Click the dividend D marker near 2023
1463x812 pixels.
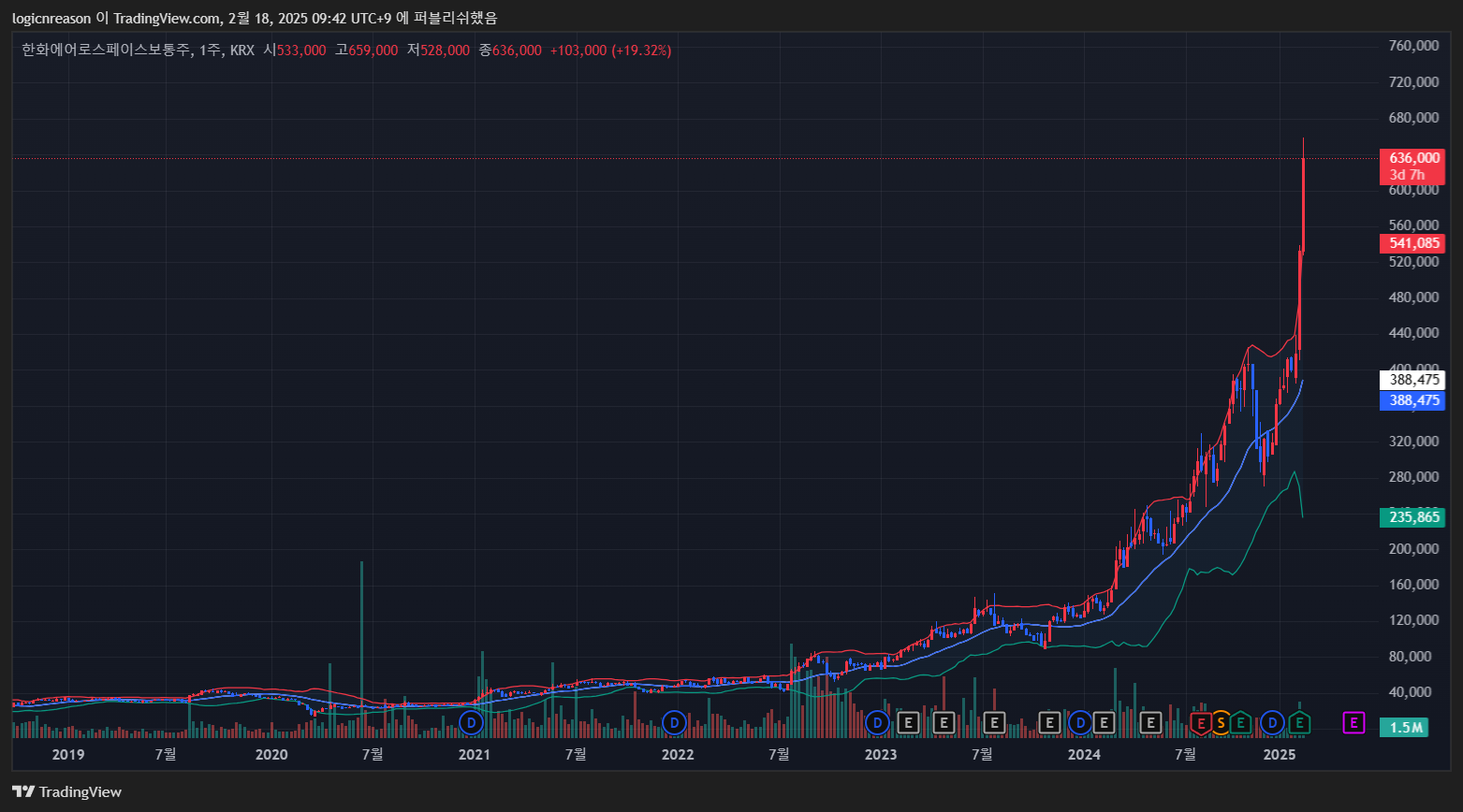pos(877,722)
